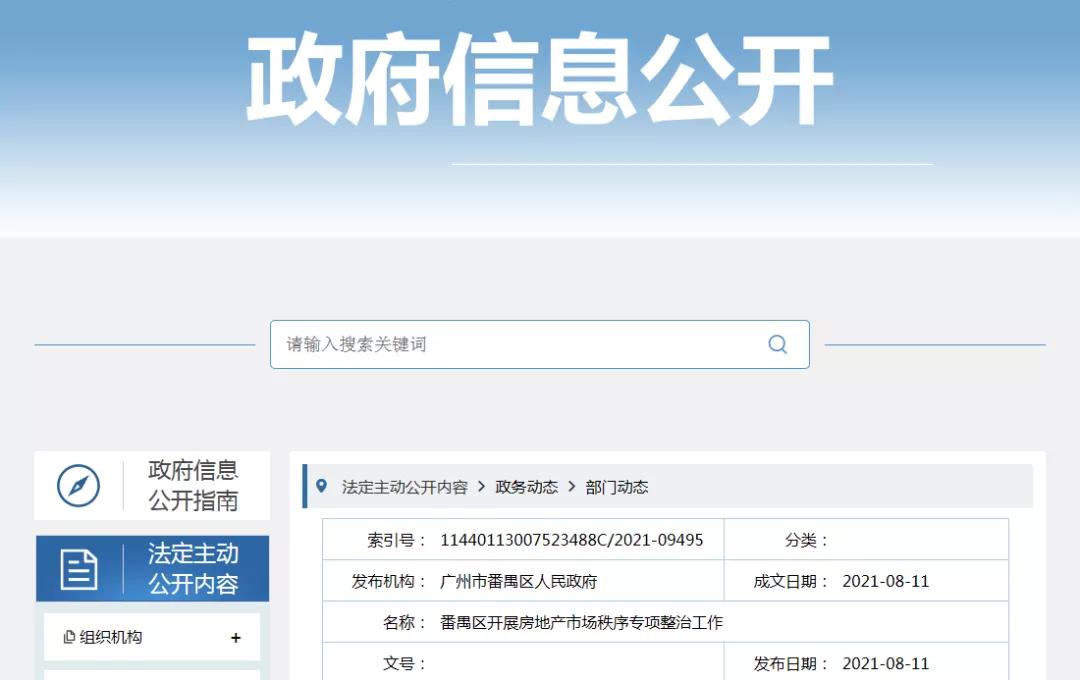
Task: Click the small icon before 组织机构
Action: click(69, 637)
